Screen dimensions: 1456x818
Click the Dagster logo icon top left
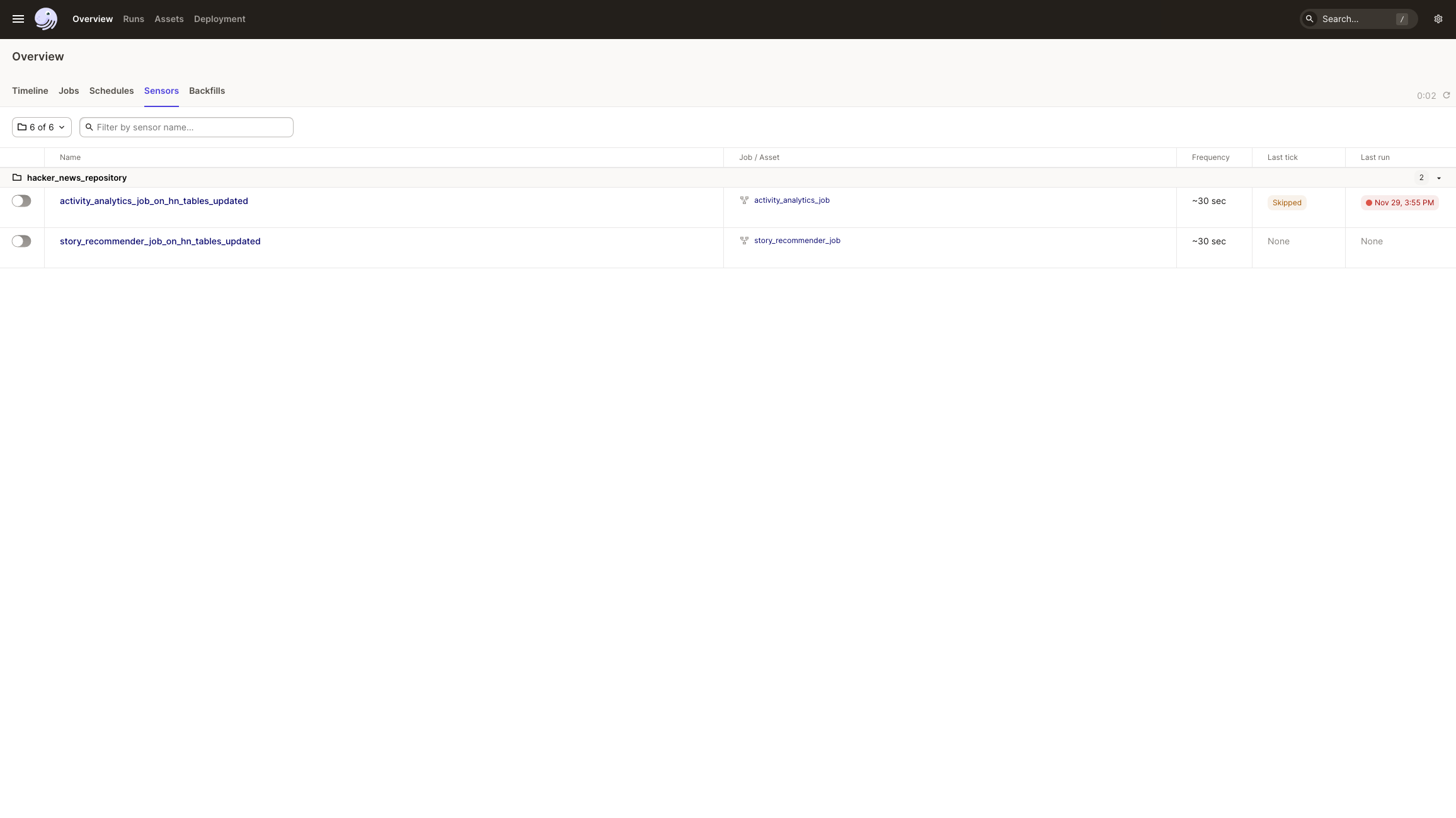point(46,18)
